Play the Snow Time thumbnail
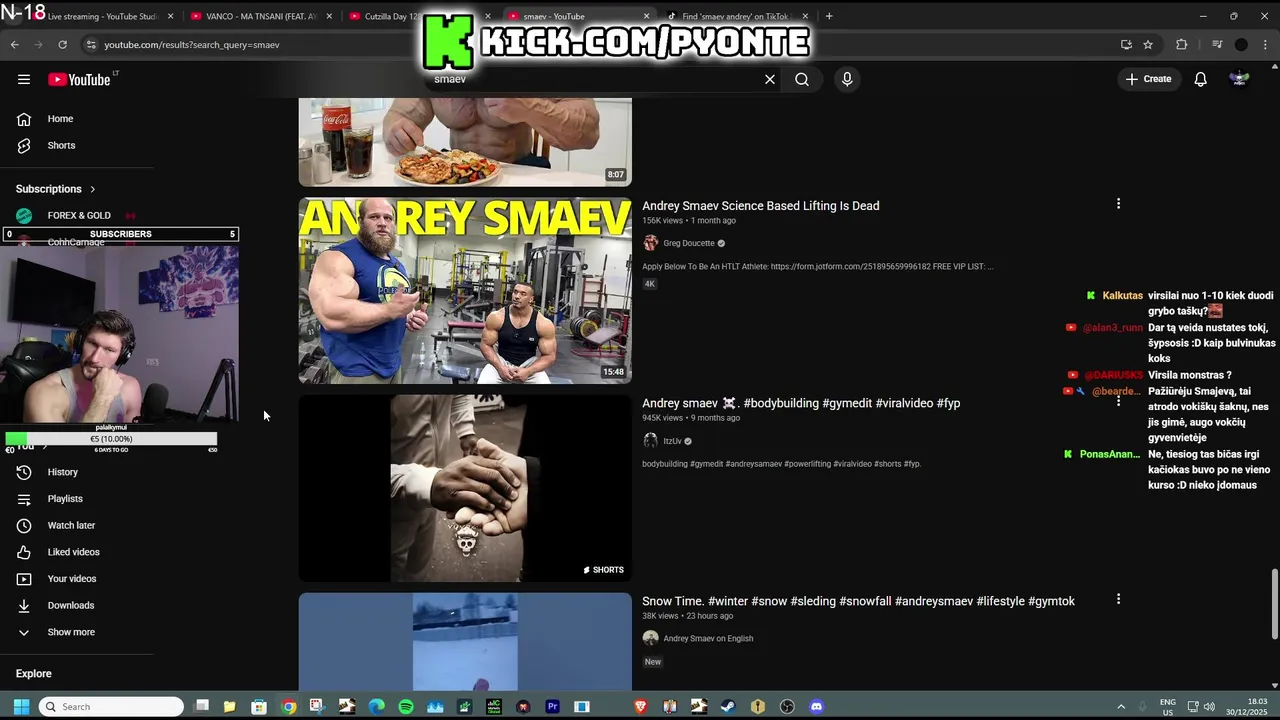Viewport: 1280px width, 720px height. coord(465,641)
